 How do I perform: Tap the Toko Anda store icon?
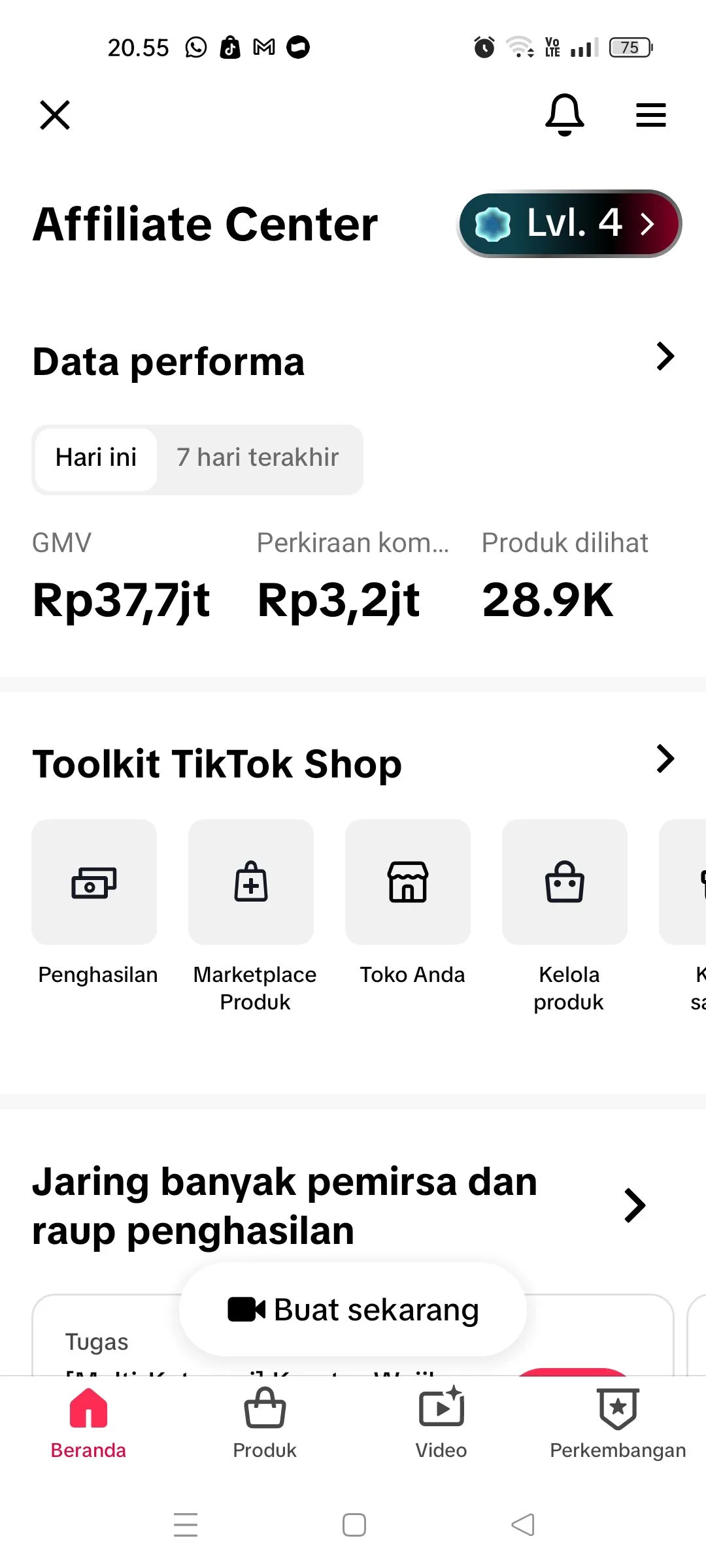[x=408, y=882]
